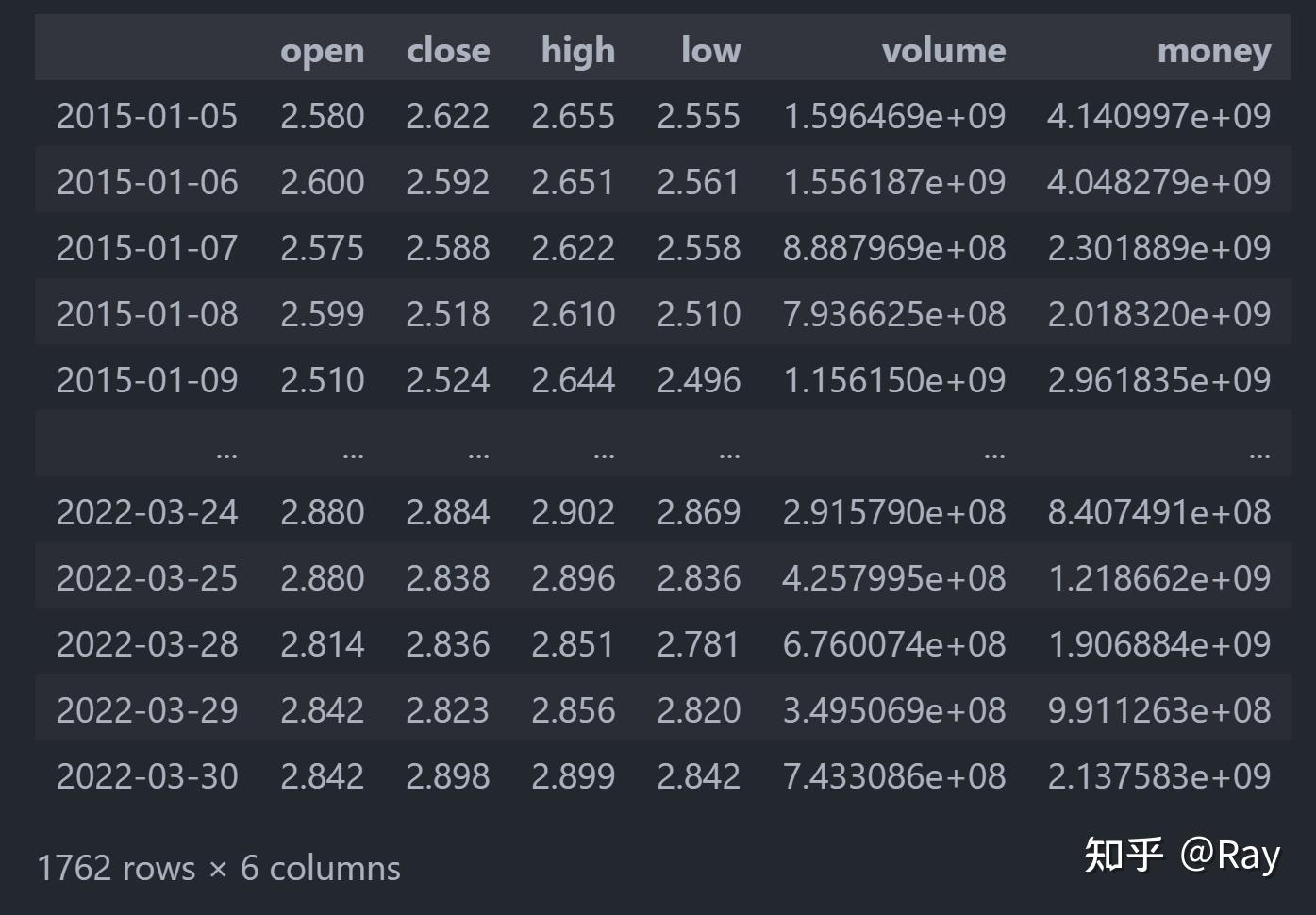Select the 2015-01-08 row index
Screen dimensions: 1316x915
147,315
